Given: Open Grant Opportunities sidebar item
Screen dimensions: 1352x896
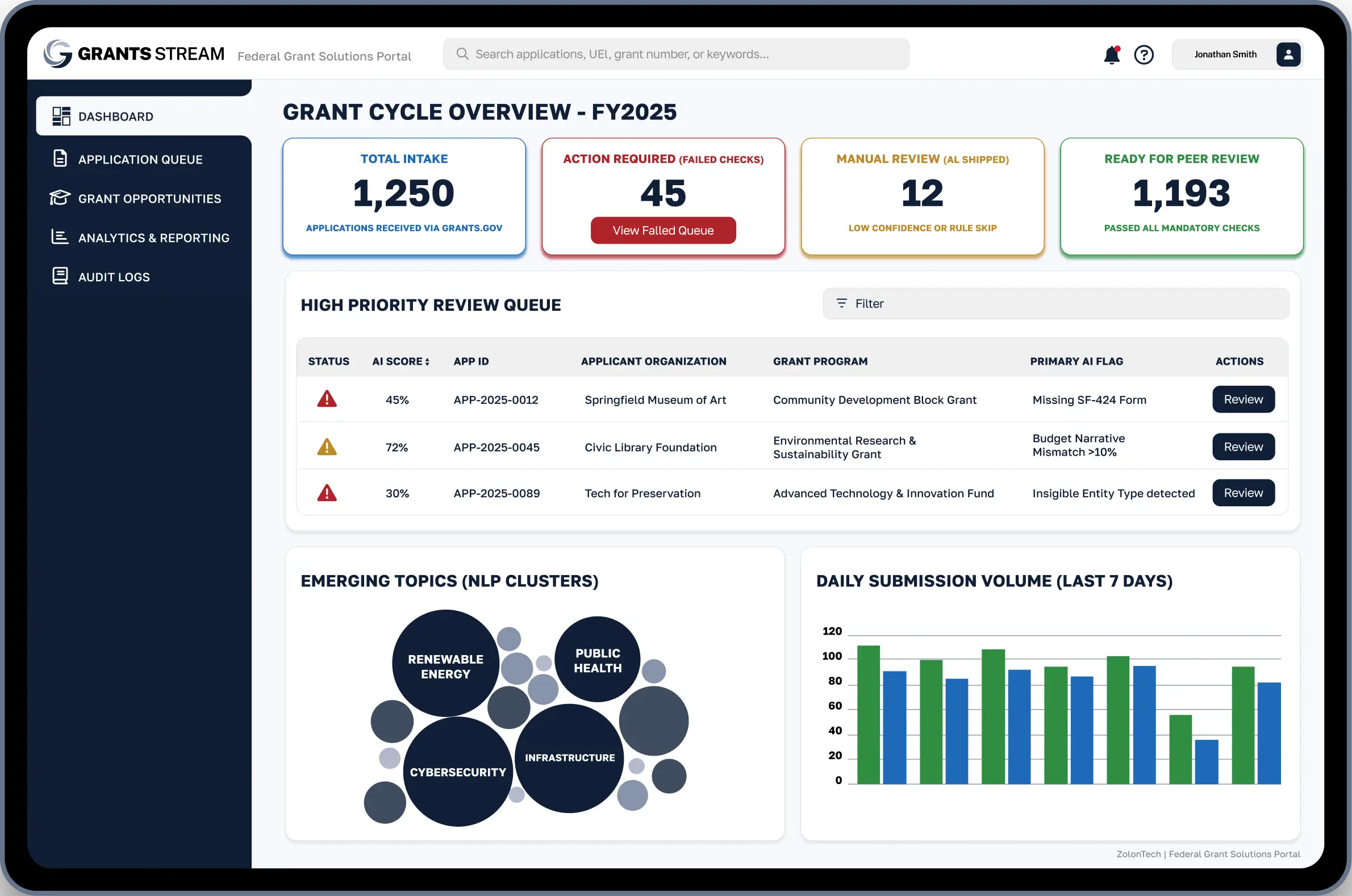Looking at the screenshot, I should 149,198.
